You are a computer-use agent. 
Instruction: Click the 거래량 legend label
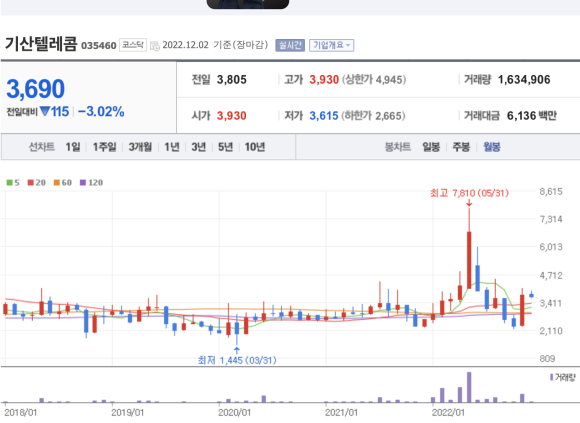[x=563, y=377]
